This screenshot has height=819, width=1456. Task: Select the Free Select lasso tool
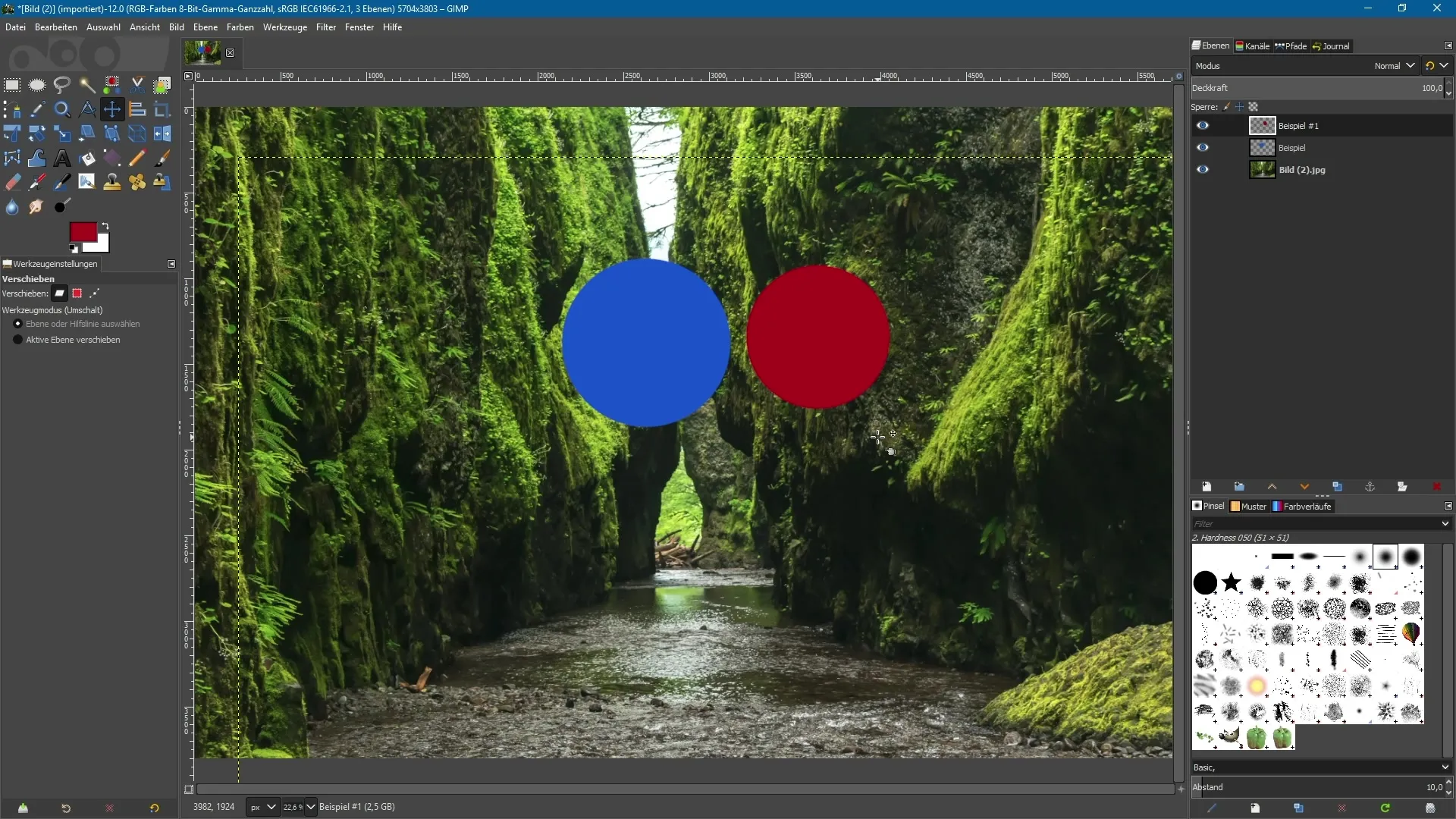pos(62,85)
